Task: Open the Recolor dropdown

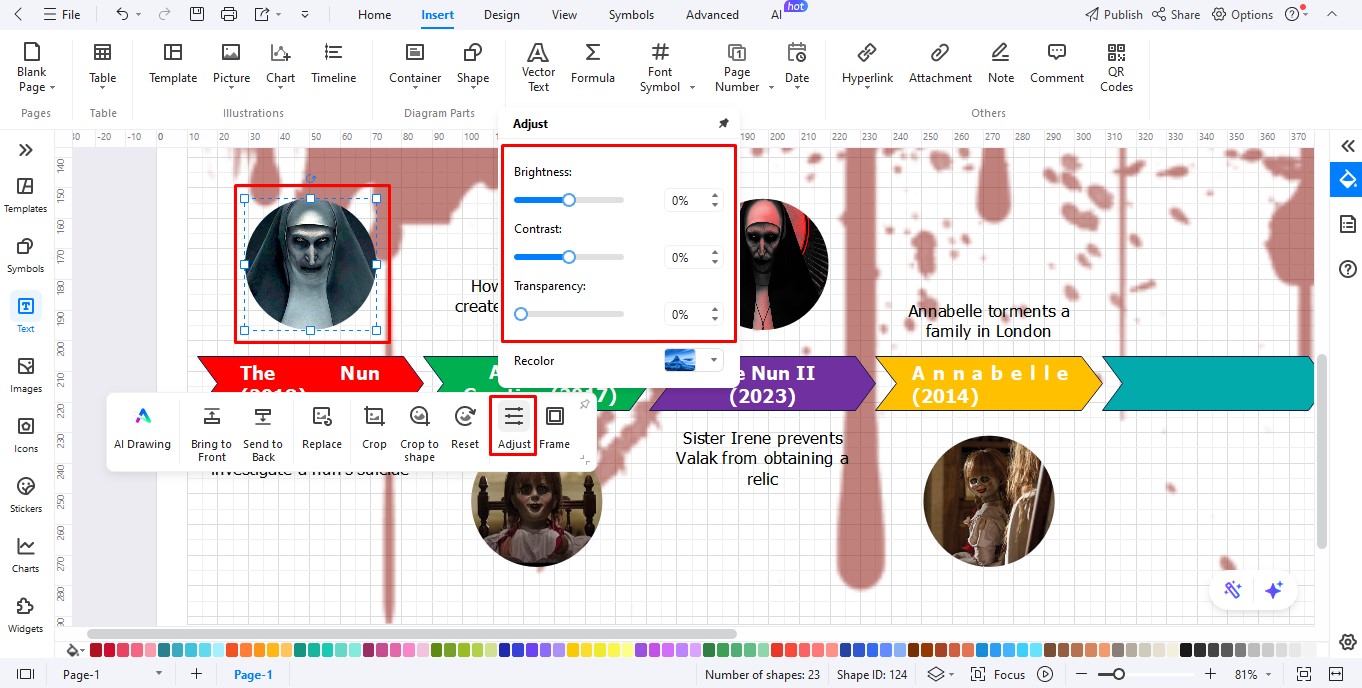Action: (714, 360)
